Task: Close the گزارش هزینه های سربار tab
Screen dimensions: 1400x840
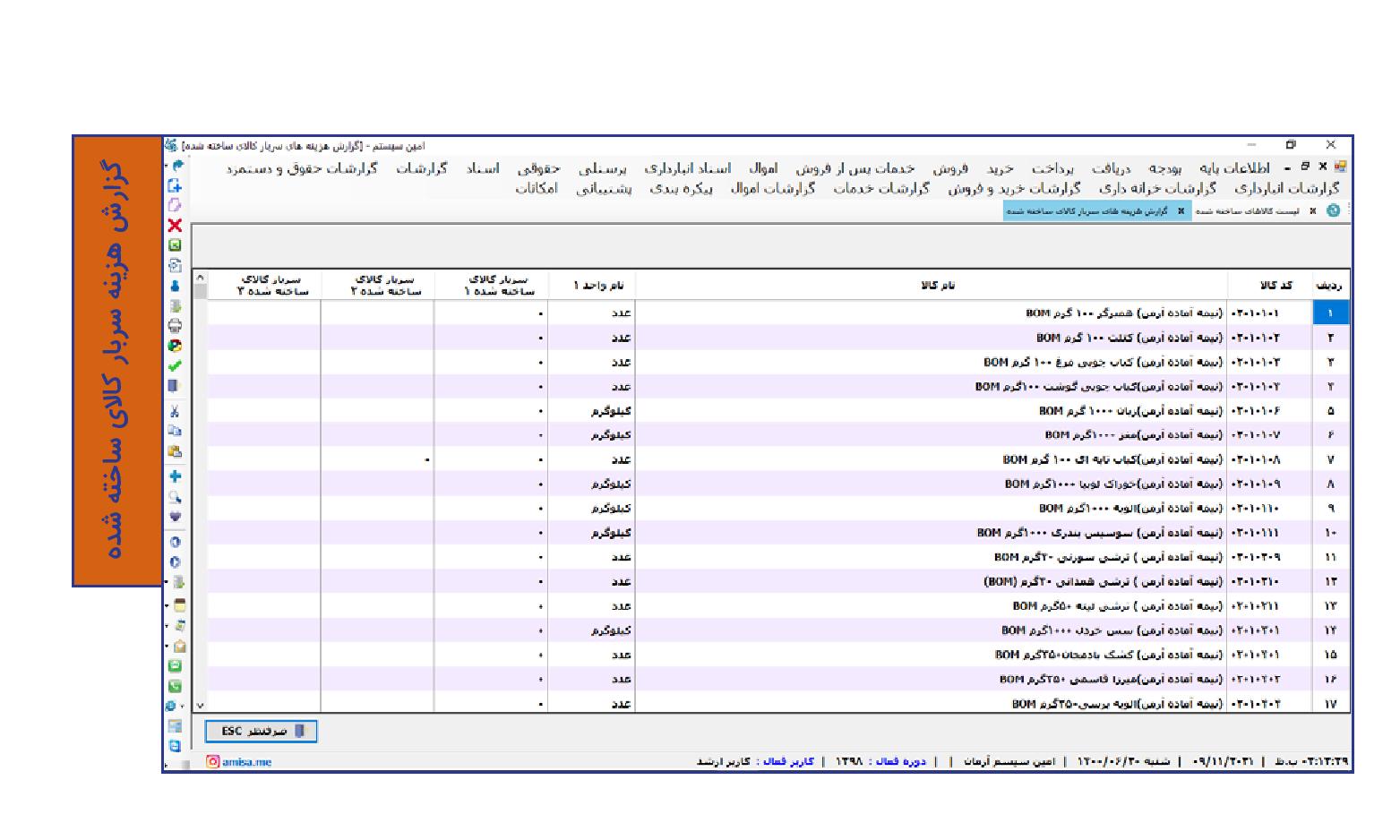Action: tap(1181, 211)
